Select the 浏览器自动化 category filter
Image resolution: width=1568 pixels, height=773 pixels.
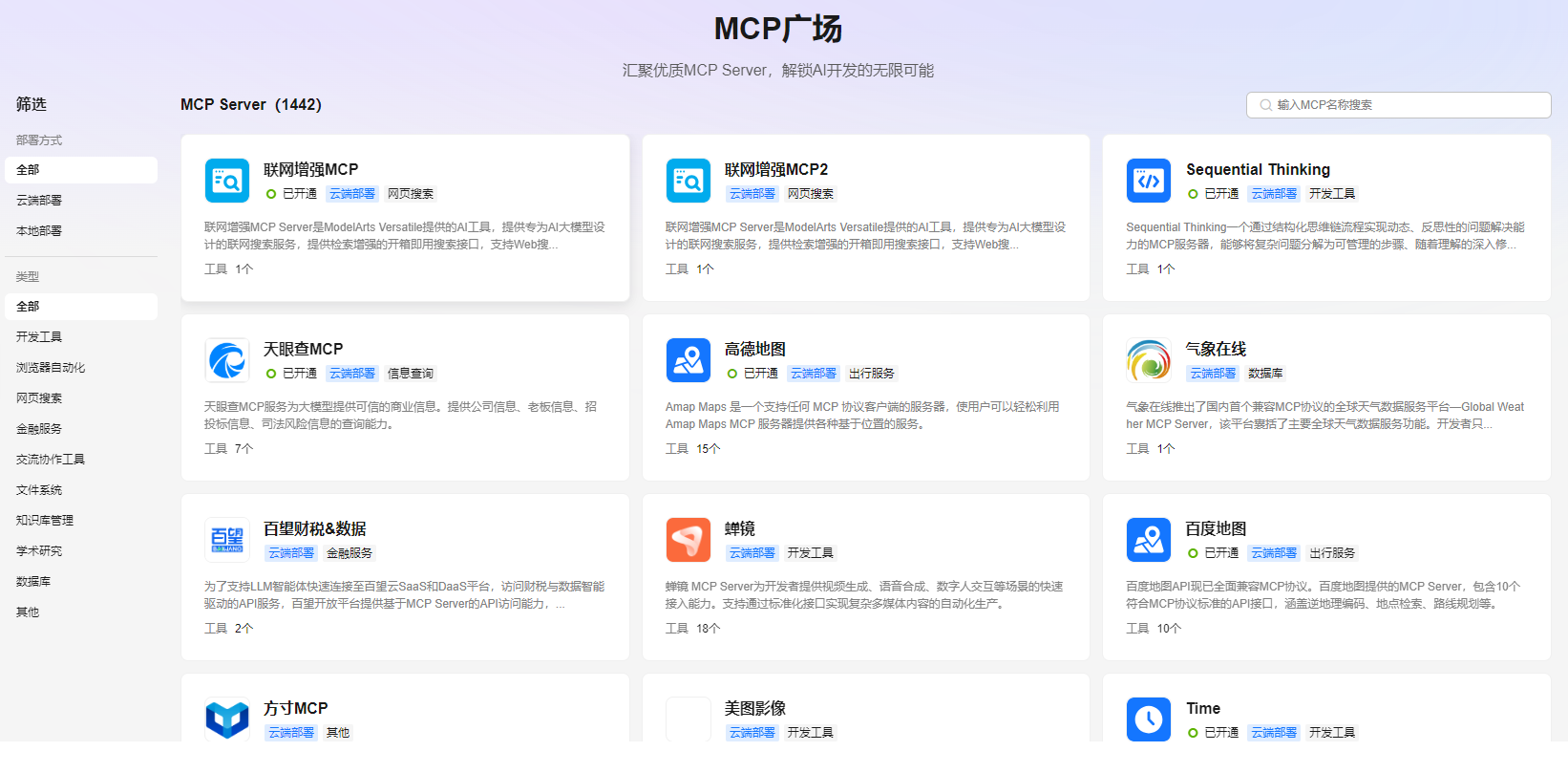pyautogui.click(x=51, y=368)
